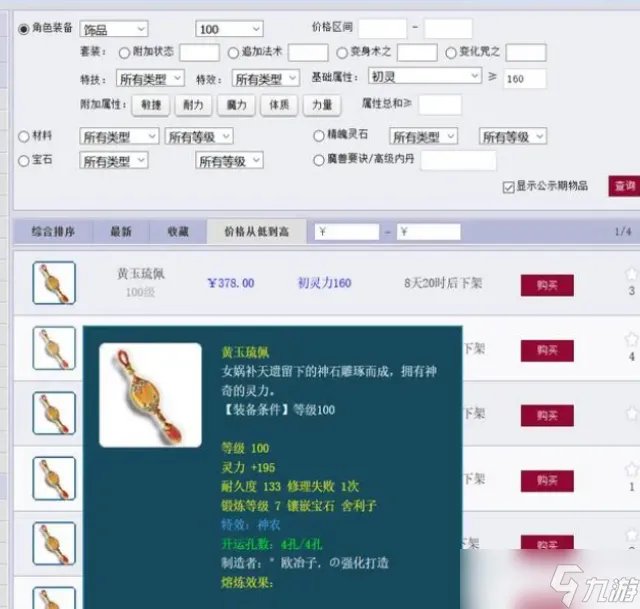Focus the 价格区间 minimum price field
Screen dimensions: 640x609
point(382,28)
